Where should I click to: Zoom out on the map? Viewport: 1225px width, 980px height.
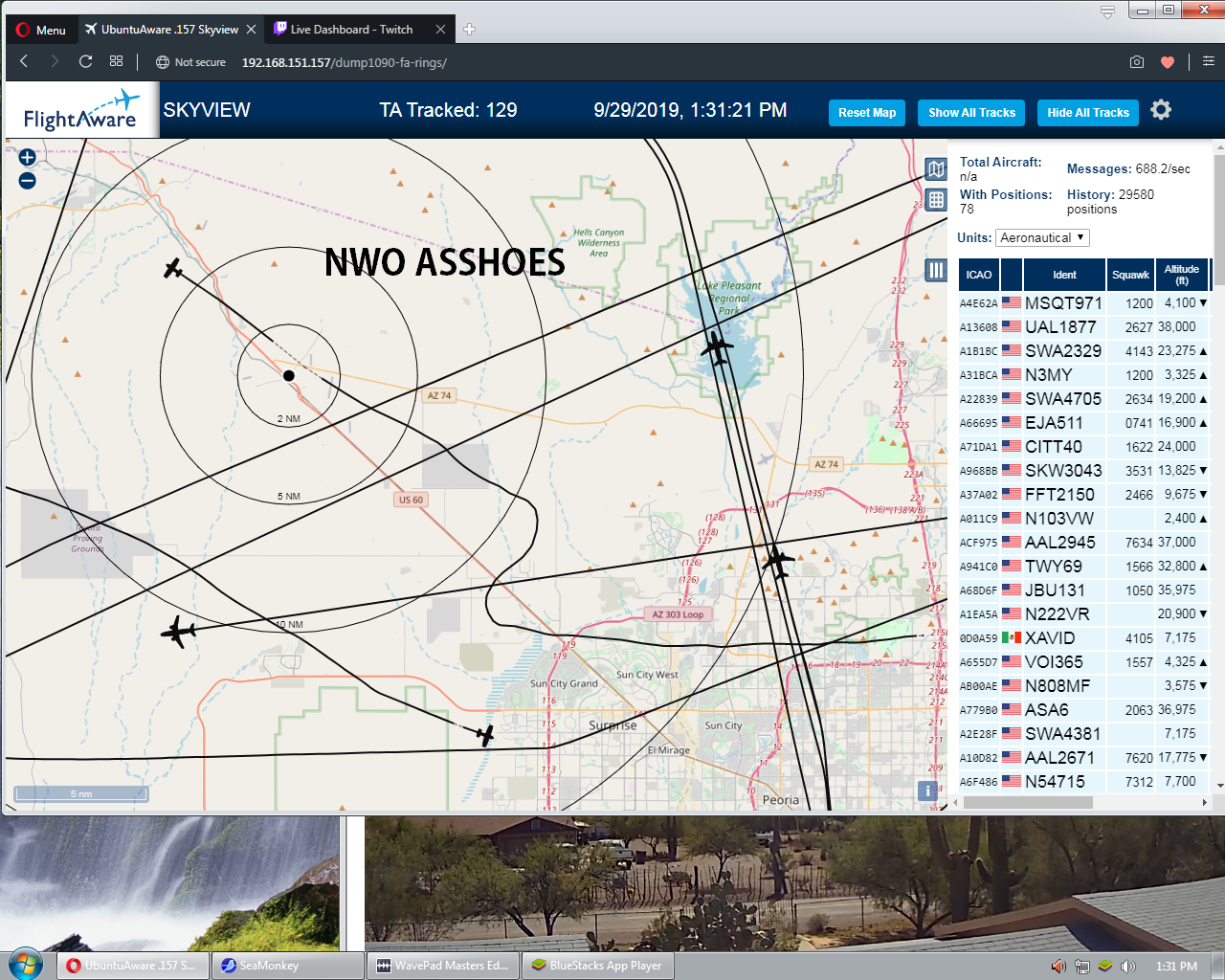click(x=27, y=180)
